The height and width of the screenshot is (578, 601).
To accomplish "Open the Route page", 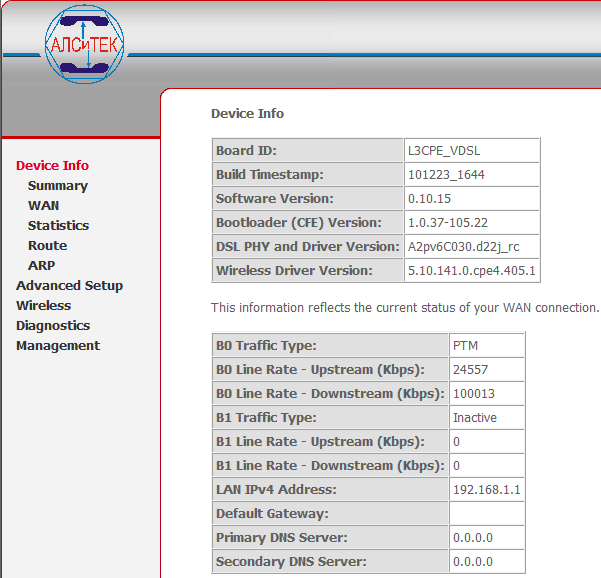I will click(x=48, y=245).
